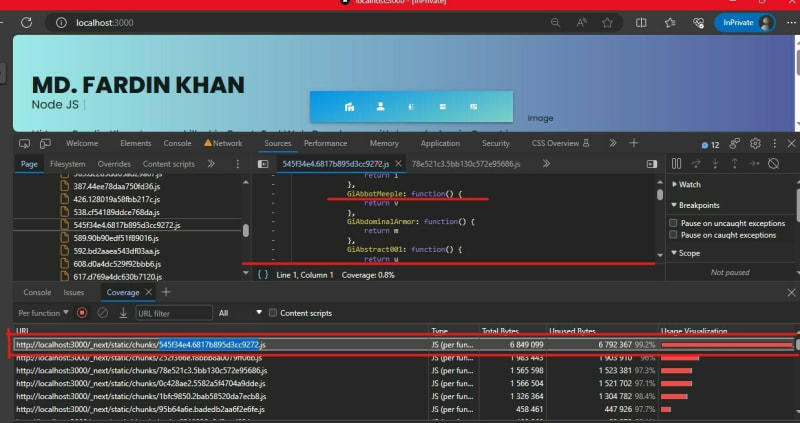Open the Console main tab
Viewport: 800px width, 423px height.
click(178, 143)
